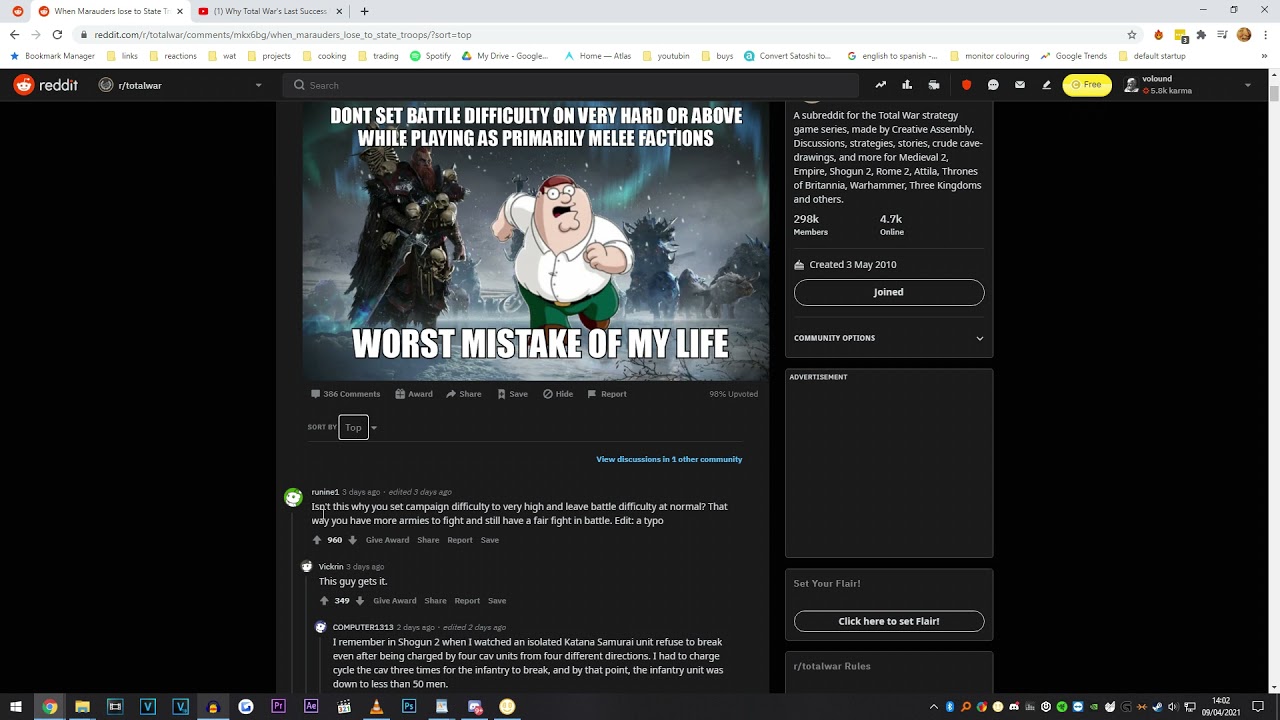The width and height of the screenshot is (1280, 720).
Task: Save the post
Action: (512, 394)
